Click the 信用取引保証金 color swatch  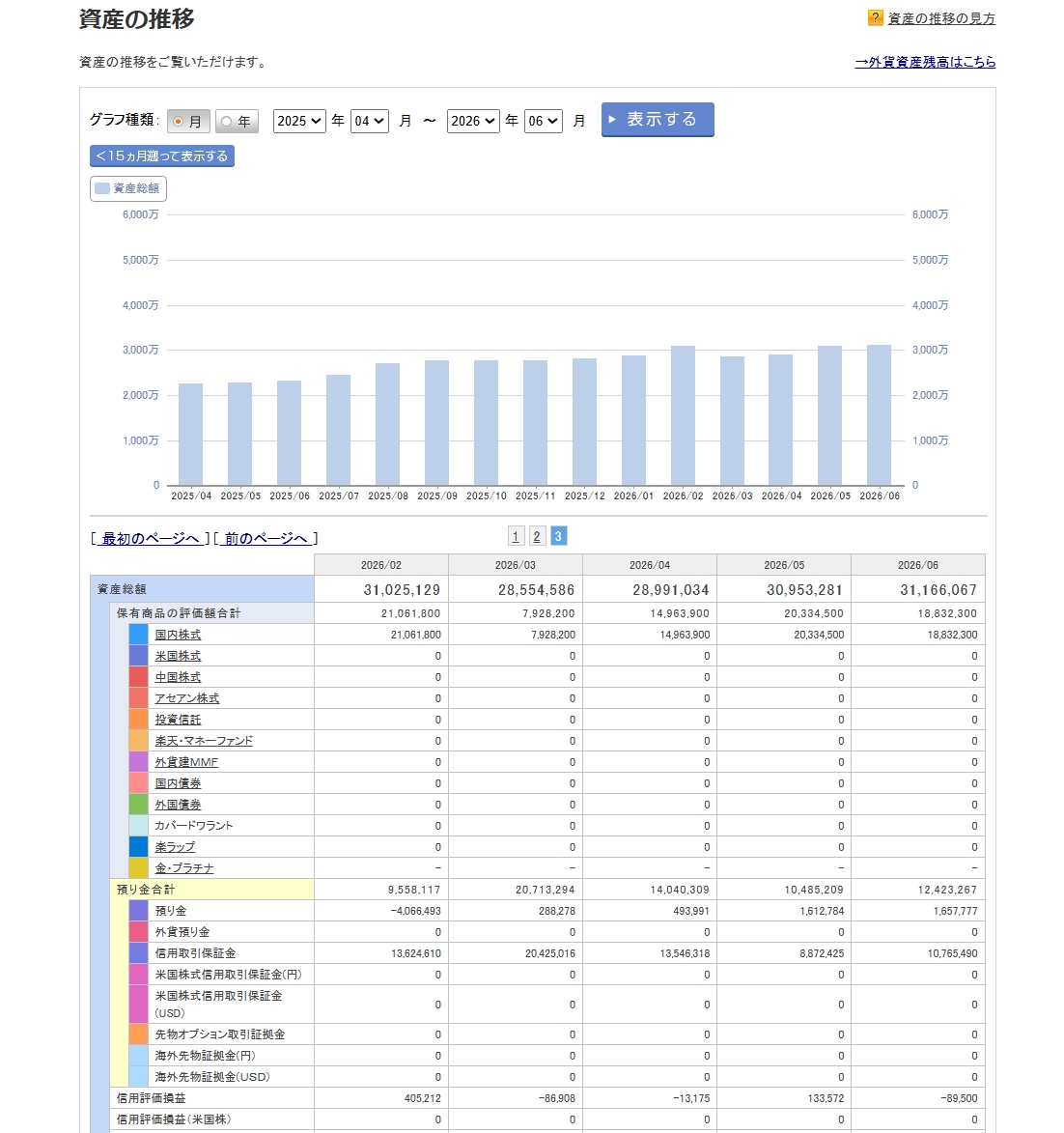(x=139, y=953)
